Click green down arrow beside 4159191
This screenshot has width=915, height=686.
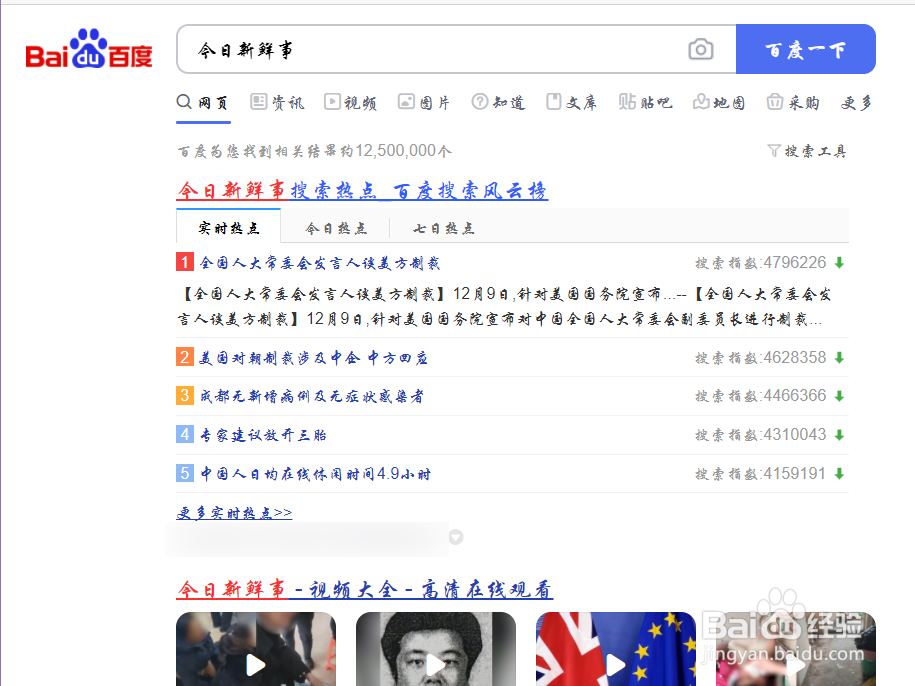coord(839,474)
